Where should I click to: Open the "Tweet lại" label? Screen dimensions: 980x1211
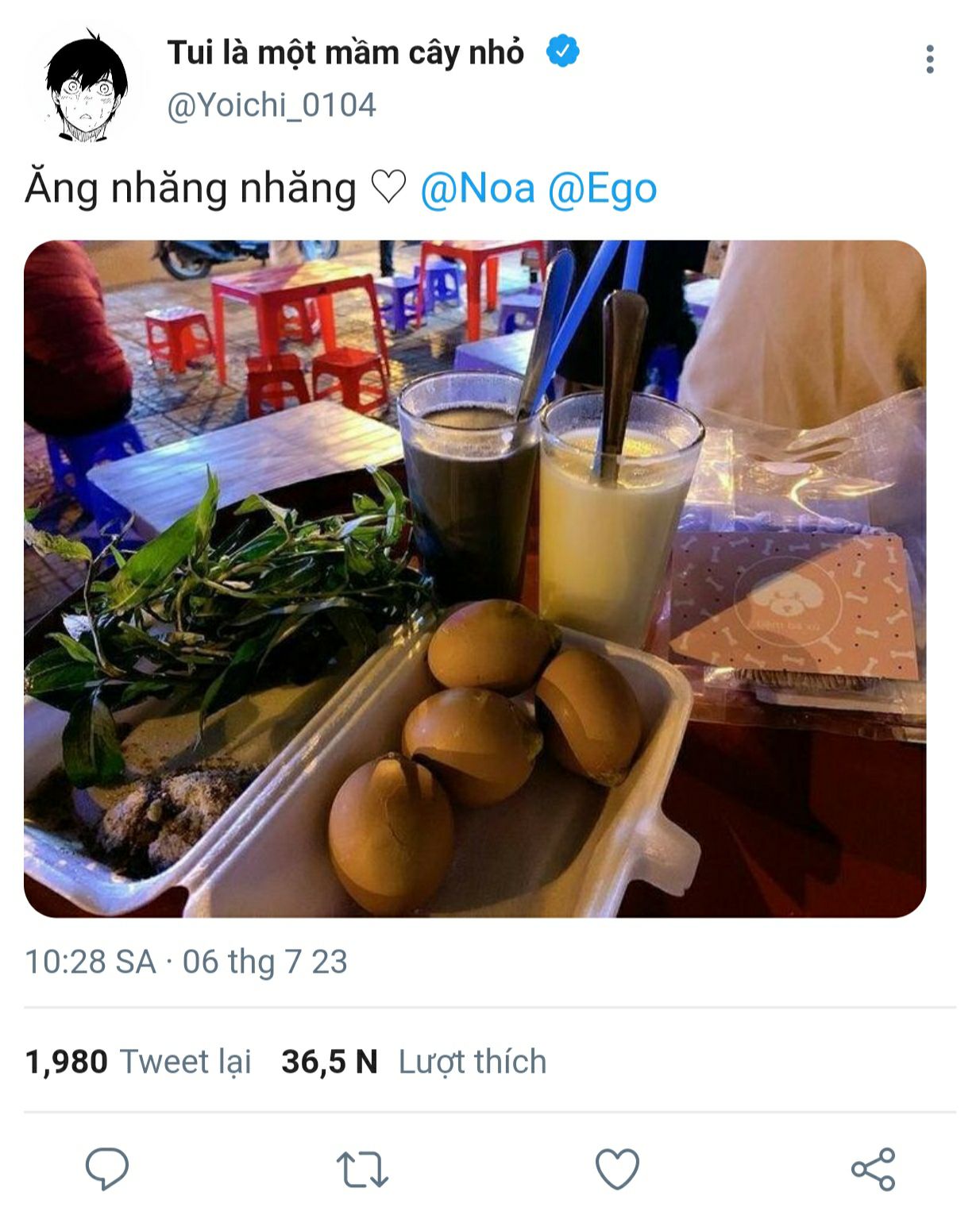point(186,1062)
